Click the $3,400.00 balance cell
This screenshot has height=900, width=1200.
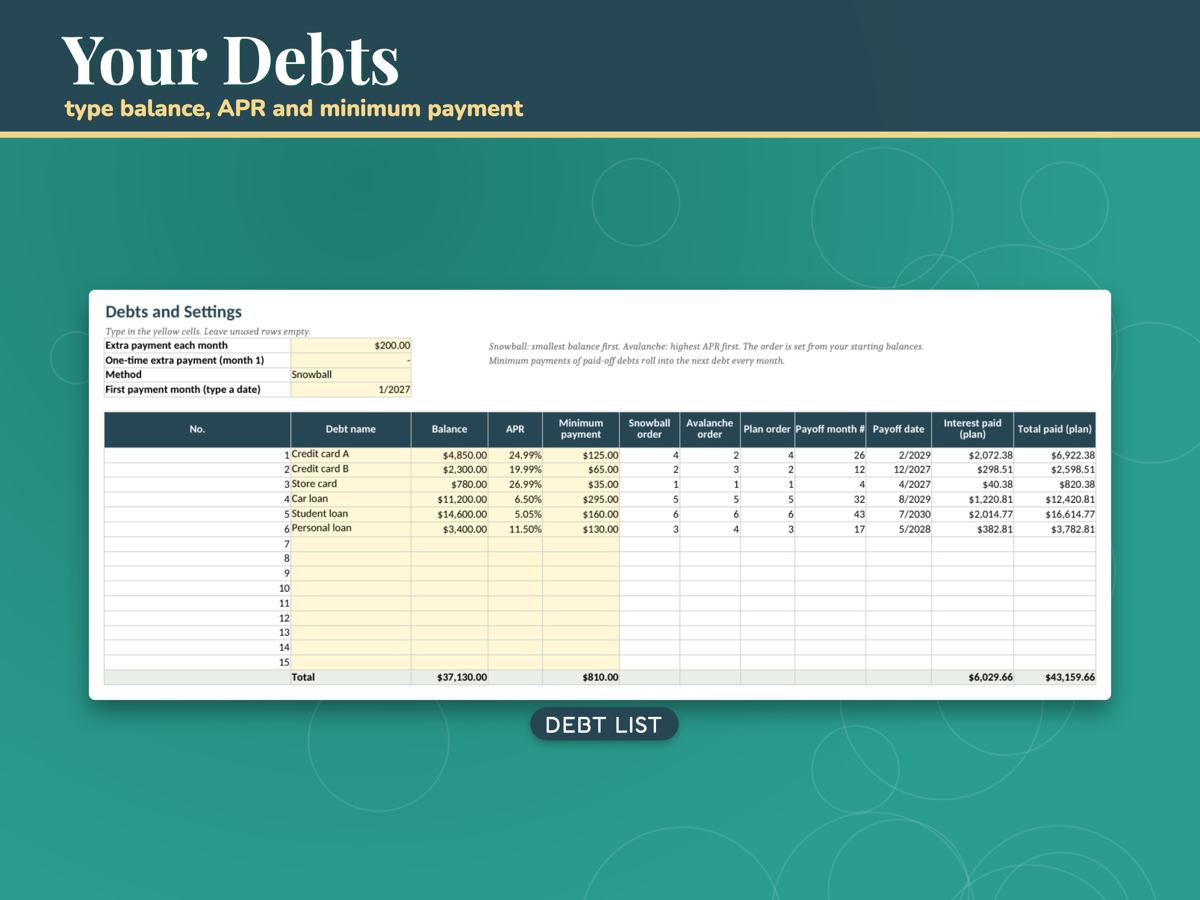point(449,529)
